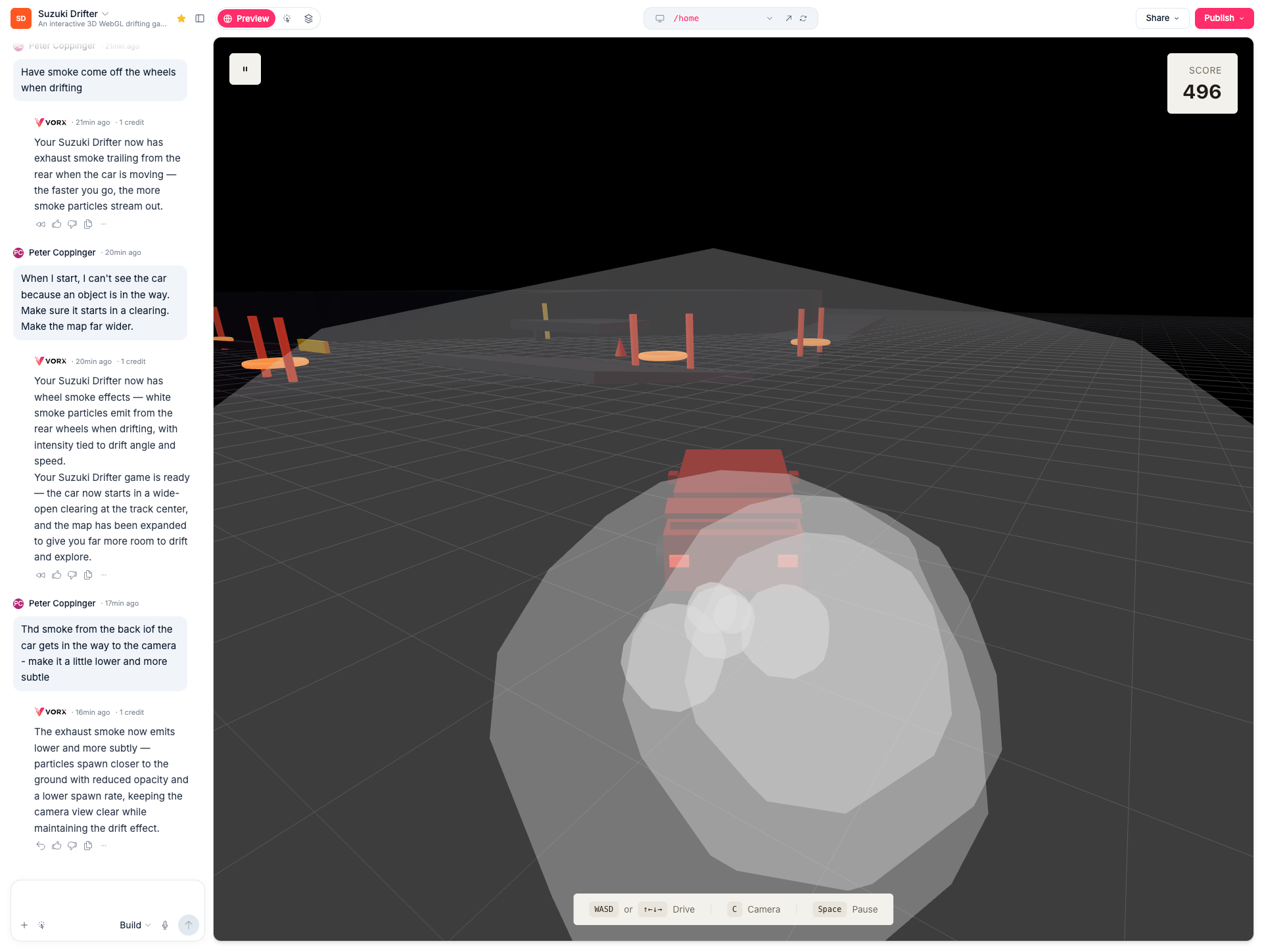Screen dimensions: 1262x952
Task: Toggle the favorite star for Suzuki Drifter
Action: click(x=181, y=18)
